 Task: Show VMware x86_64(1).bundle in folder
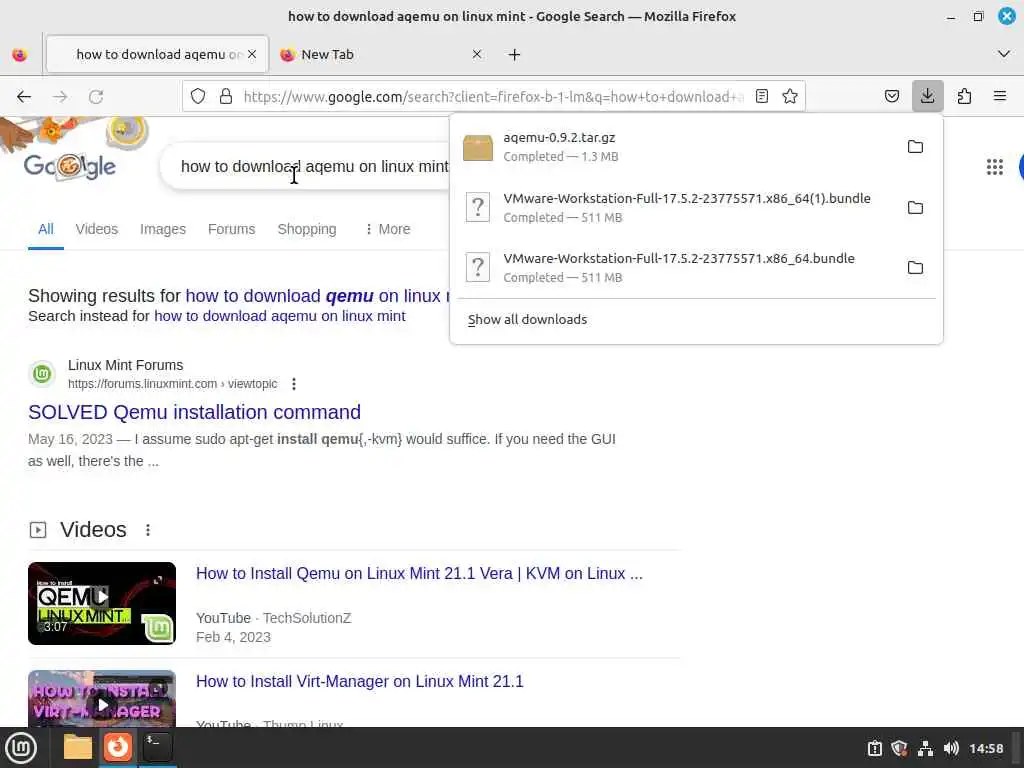click(915, 208)
